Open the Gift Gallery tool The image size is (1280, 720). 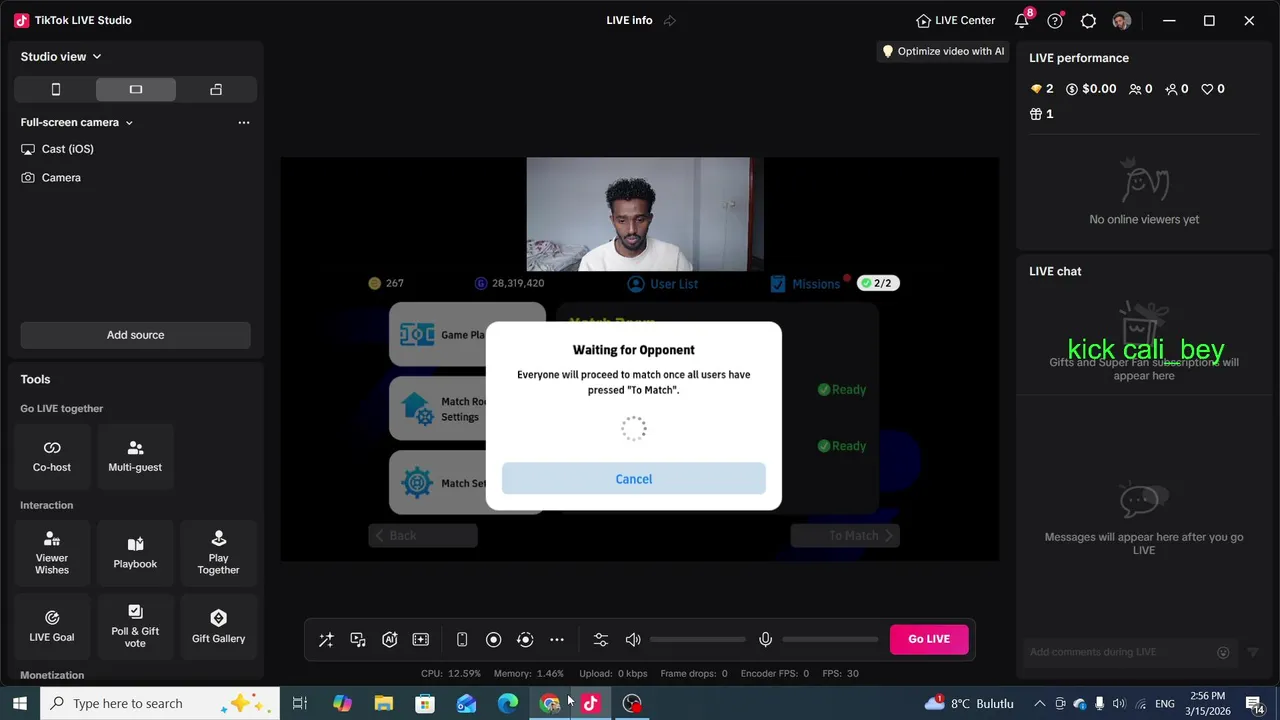tap(218, 626)
